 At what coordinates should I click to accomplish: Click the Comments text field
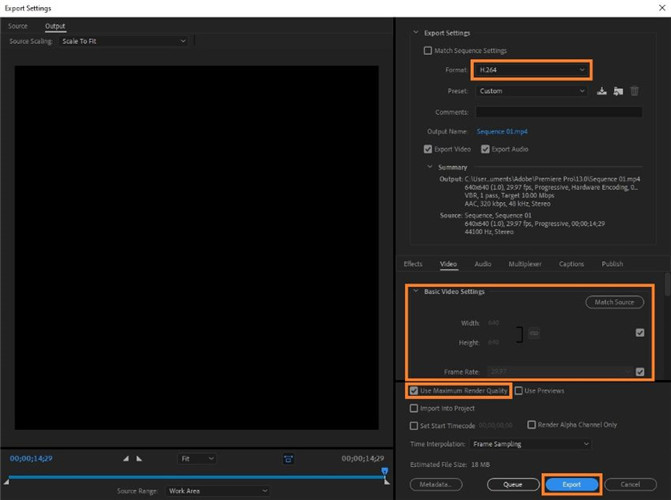click(558, 112)
